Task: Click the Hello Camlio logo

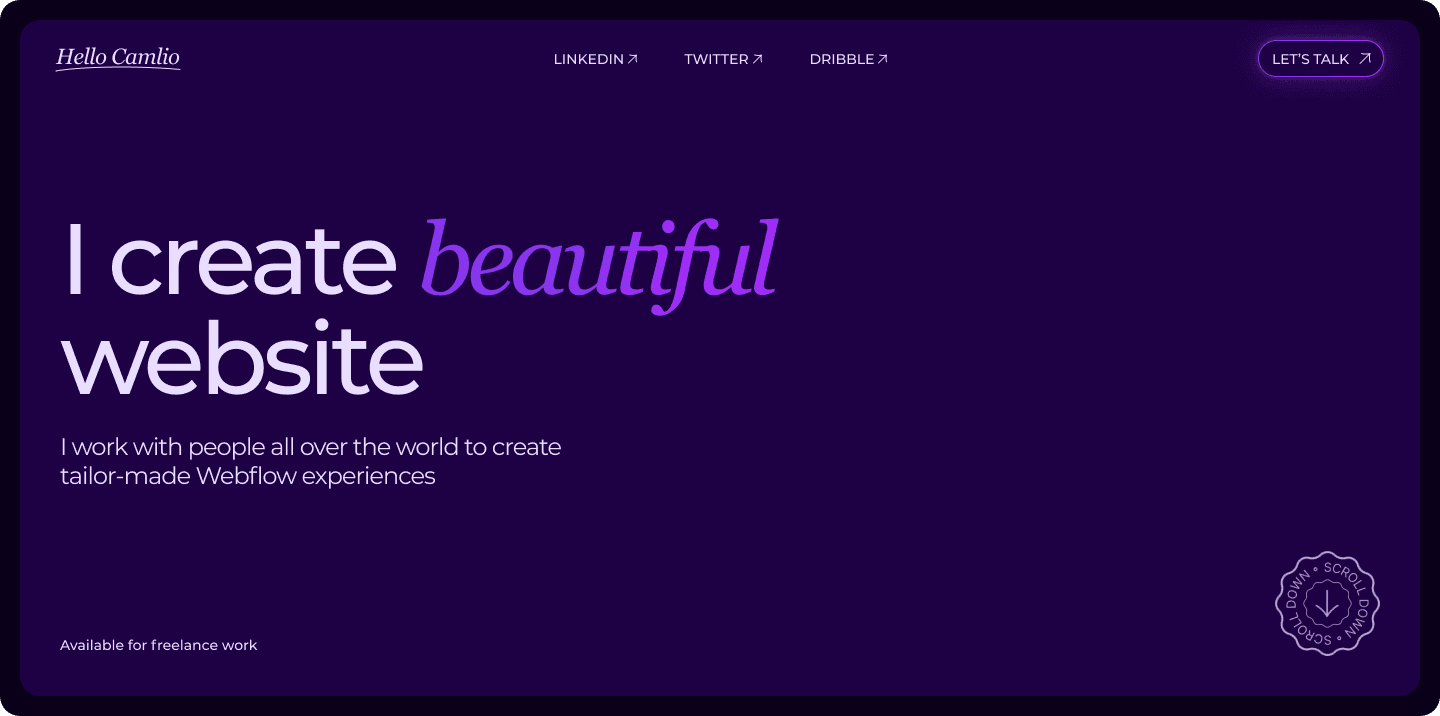Action: [x=117, y=56]
